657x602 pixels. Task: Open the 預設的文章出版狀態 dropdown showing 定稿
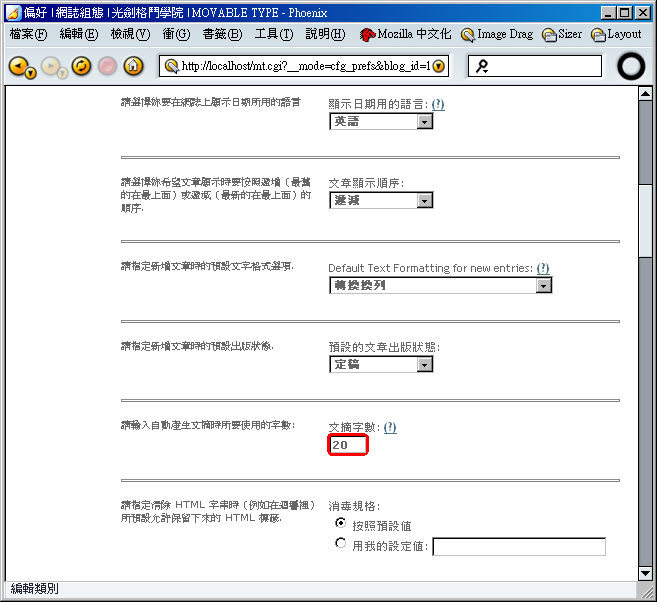[381, 364]
